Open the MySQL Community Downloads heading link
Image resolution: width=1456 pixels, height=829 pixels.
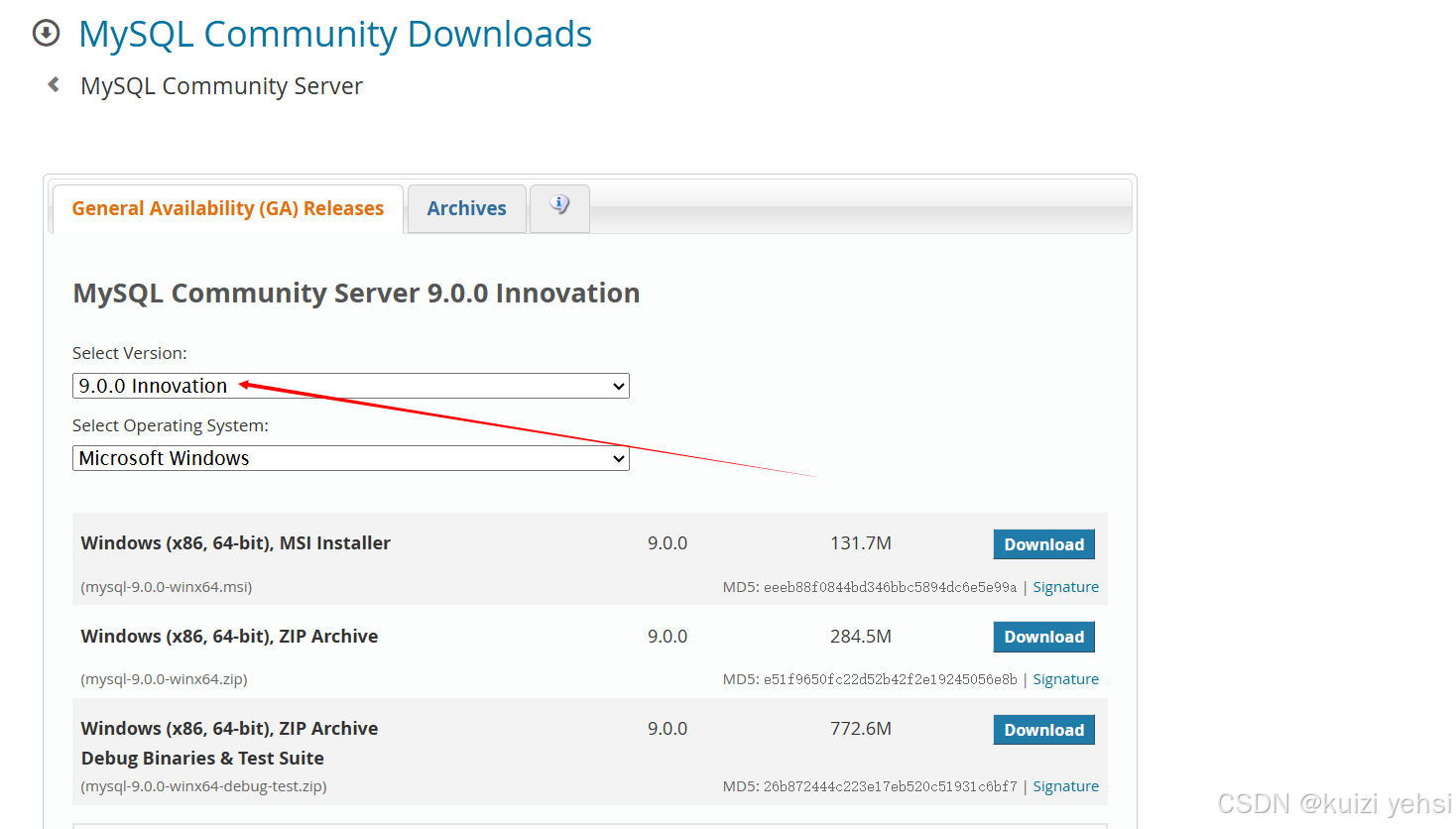[335, 34]
